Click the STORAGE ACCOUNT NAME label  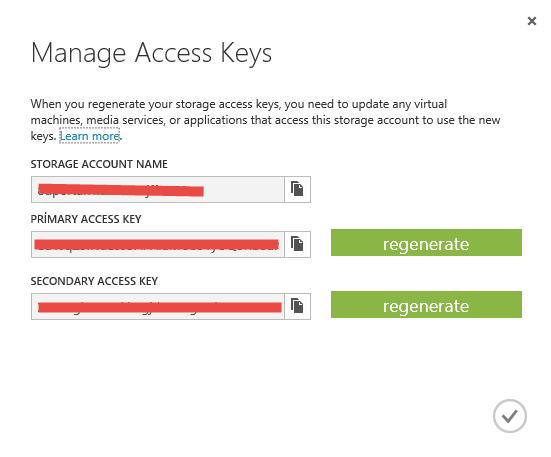tap(99, 164)
